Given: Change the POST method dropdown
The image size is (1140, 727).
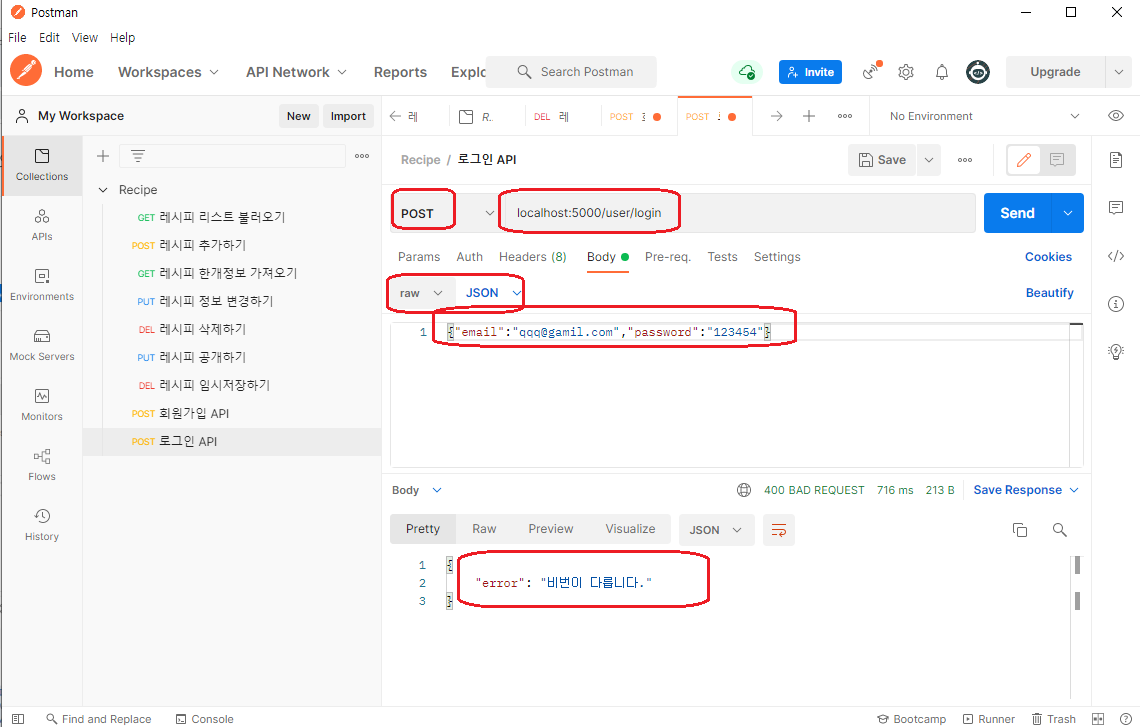Looking at the screenshot, I should 445,213.
